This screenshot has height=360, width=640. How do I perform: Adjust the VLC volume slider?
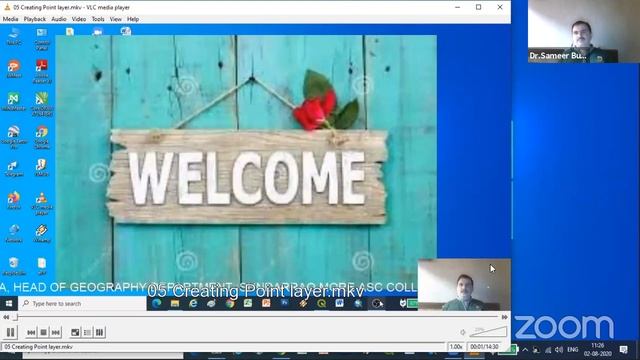[x=488, y=331]
